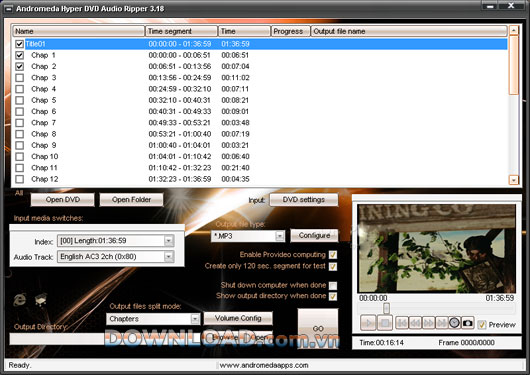530x375 pixels.
Task: Click the Time:00:16:14 status readout
Action: [381, 343]
